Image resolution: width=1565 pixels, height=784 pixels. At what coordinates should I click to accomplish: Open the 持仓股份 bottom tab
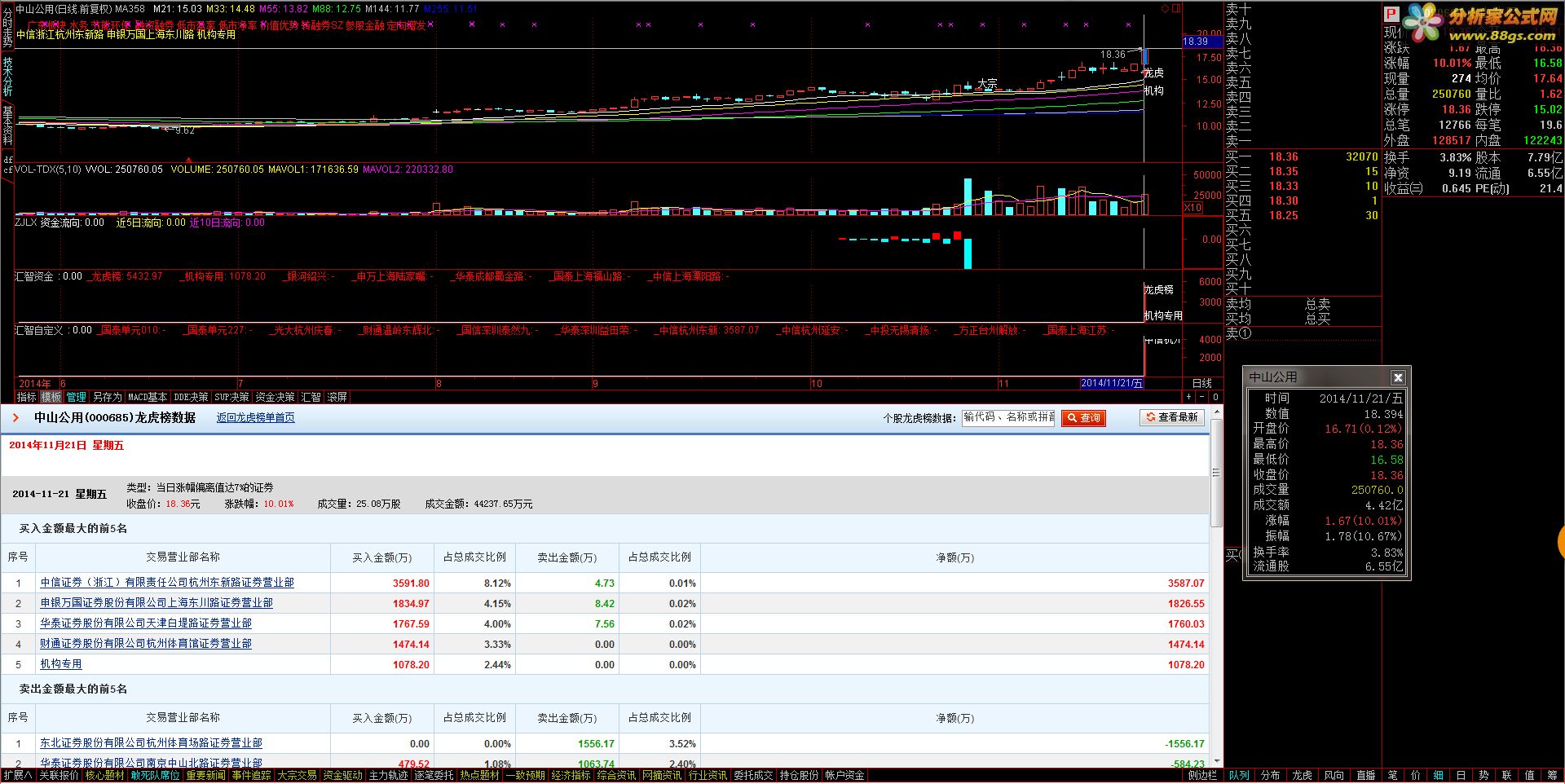pyautogui.click(x=799, y=776)
